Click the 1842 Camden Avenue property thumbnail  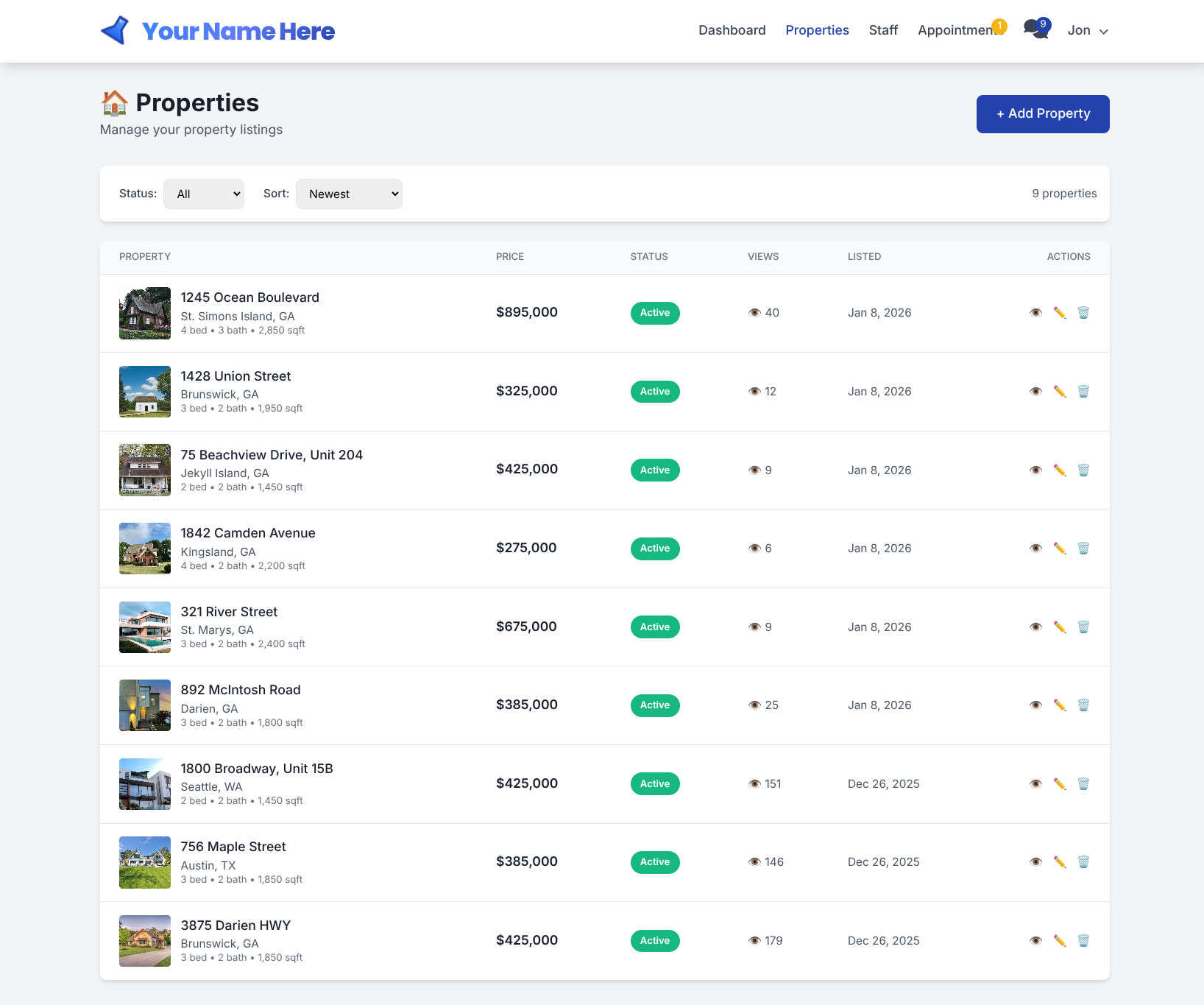tap(144, 548)
